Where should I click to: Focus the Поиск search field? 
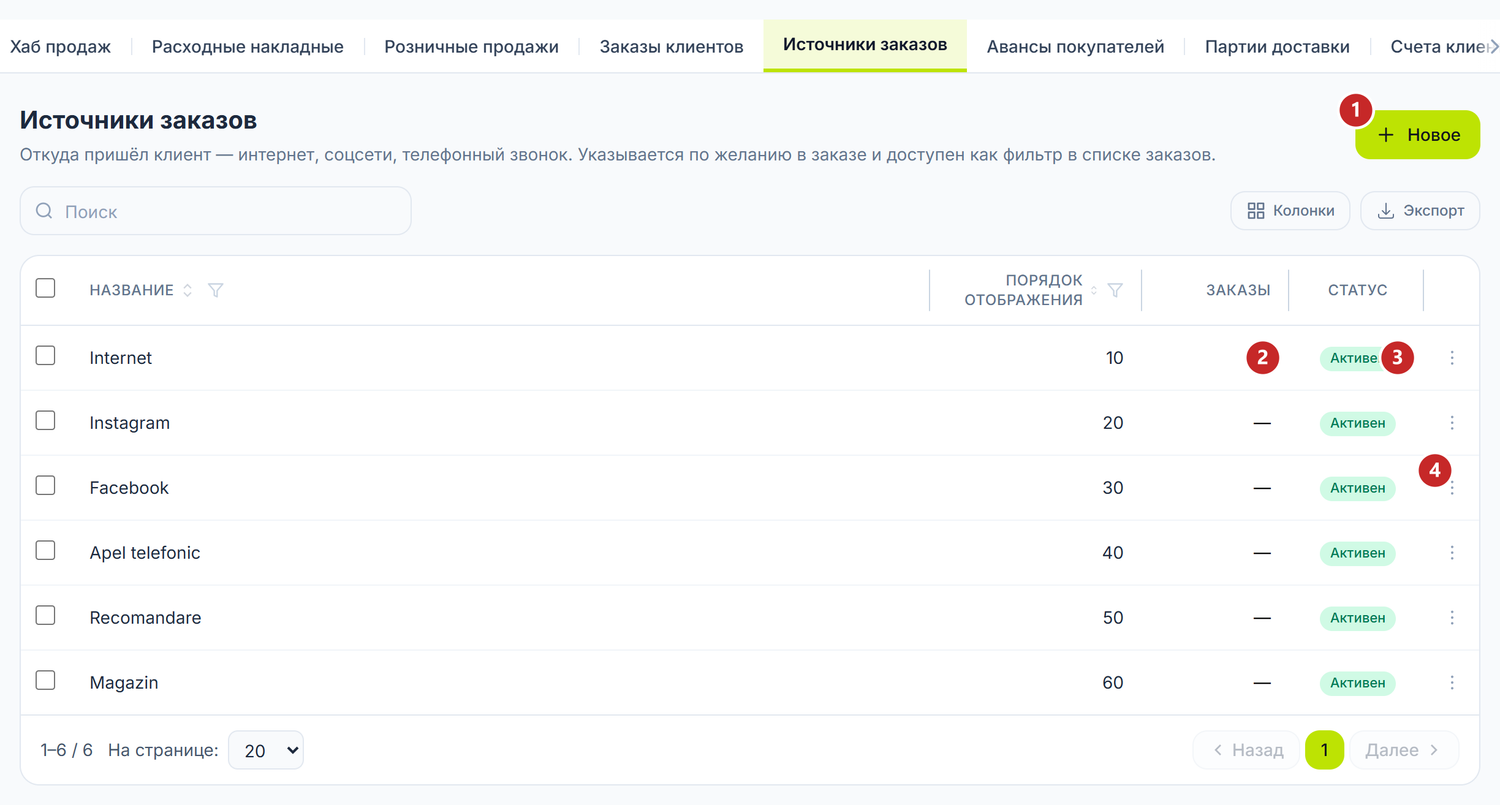tap(216, 211)
